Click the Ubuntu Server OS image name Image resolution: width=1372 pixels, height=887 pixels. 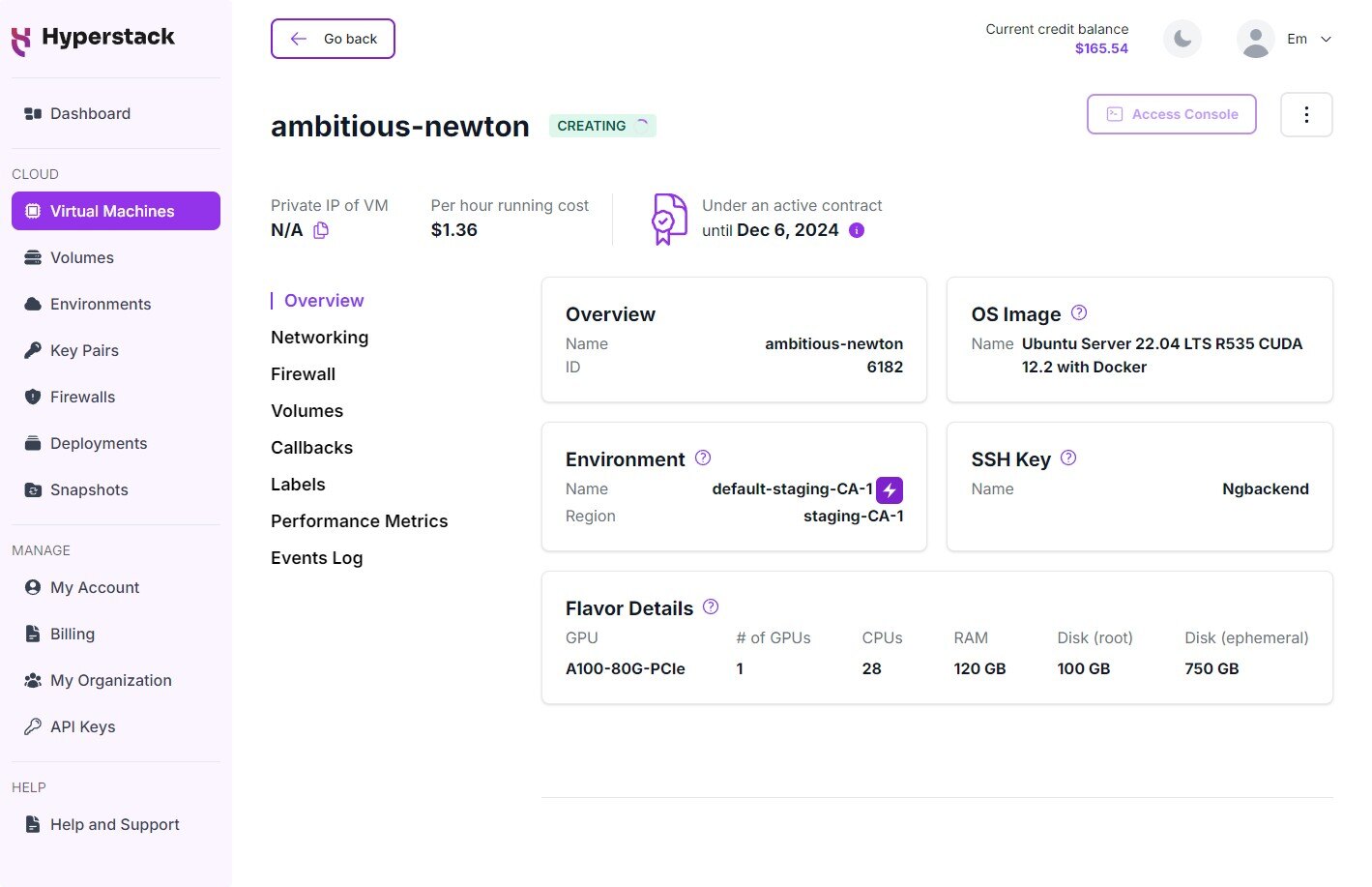click(x=1162, y=356)
